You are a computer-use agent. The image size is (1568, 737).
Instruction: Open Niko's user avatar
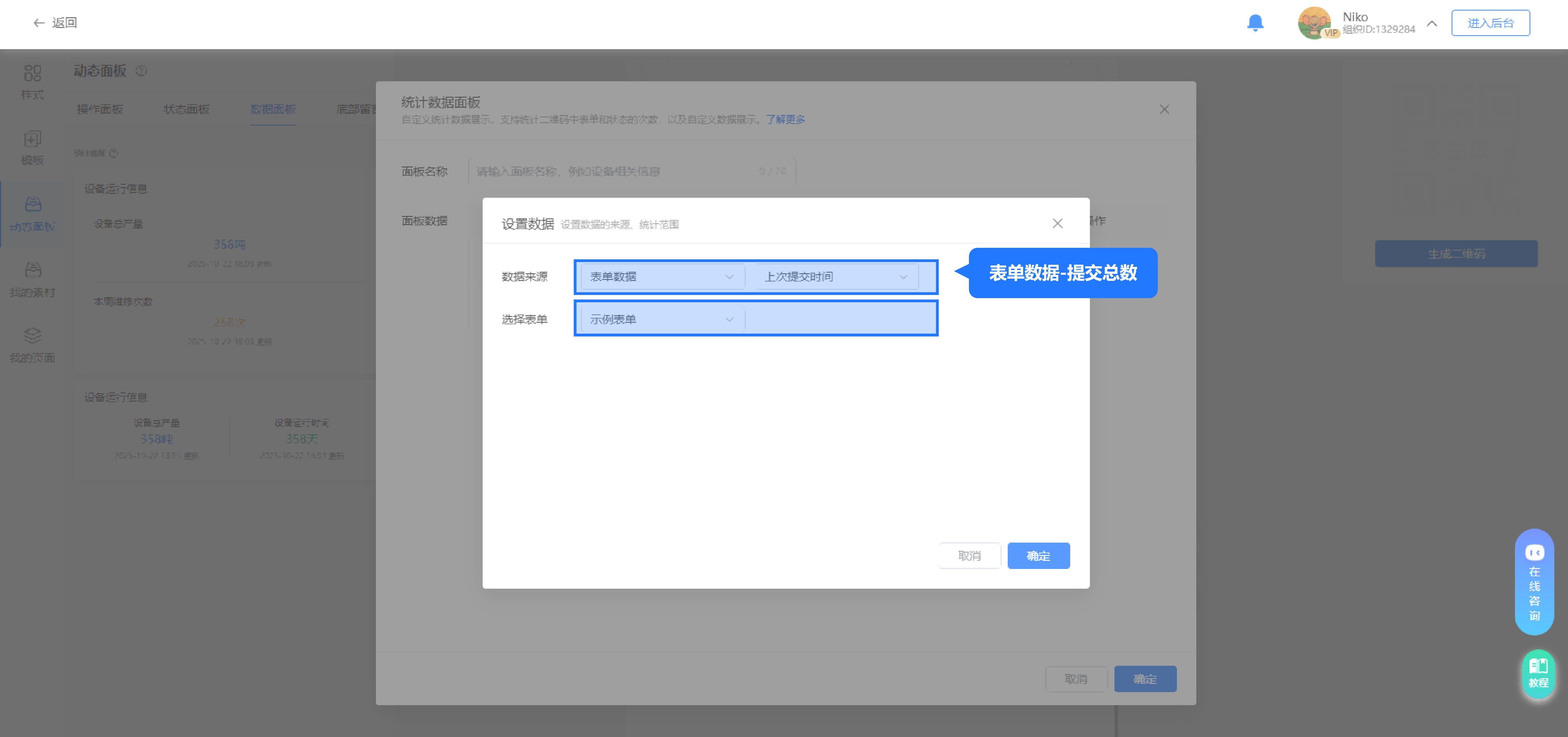tap(1315, 23)
